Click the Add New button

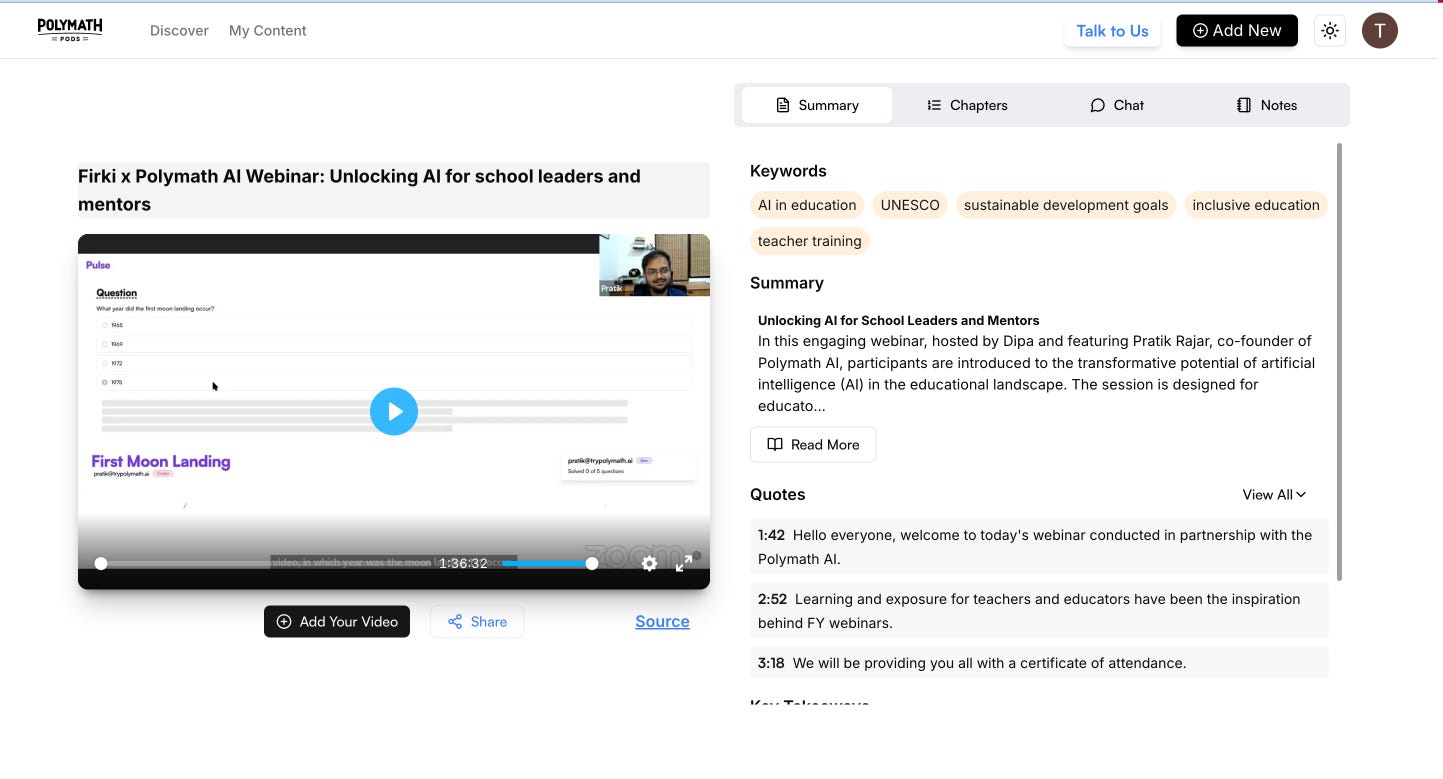tap(1237, 31)
